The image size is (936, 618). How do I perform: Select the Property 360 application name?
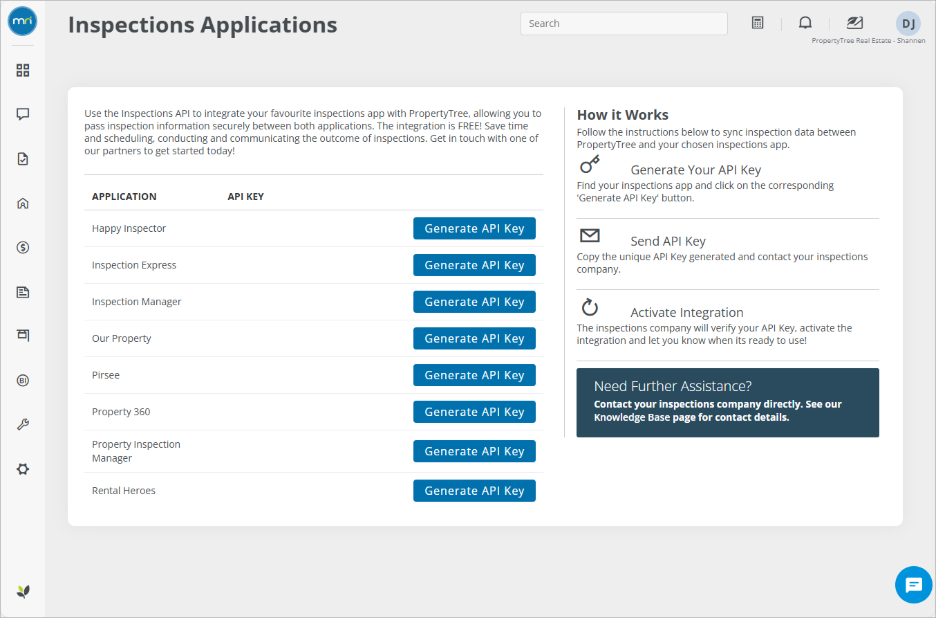(x=121, y=412)
